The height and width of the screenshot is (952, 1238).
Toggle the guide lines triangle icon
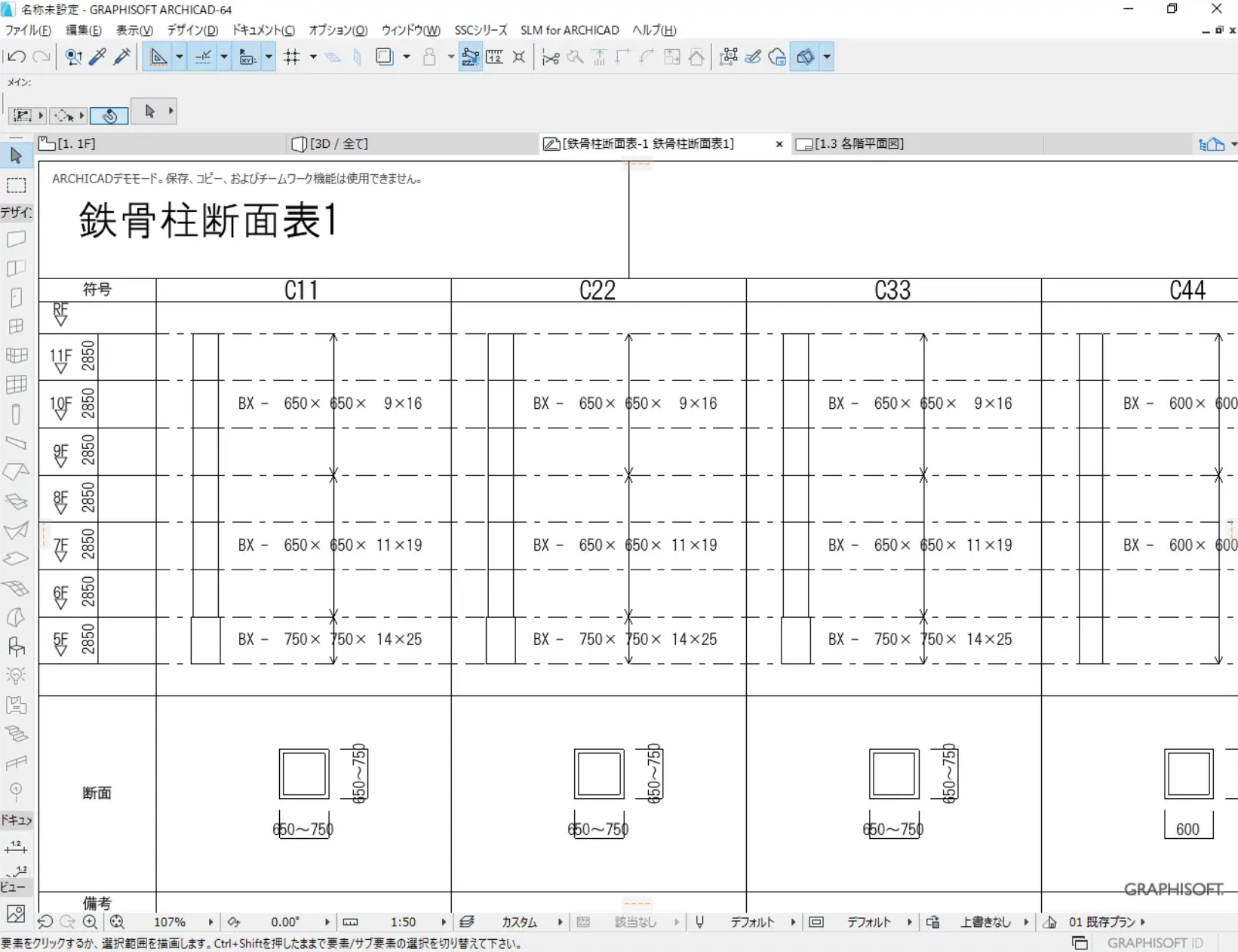click(158, 57)
